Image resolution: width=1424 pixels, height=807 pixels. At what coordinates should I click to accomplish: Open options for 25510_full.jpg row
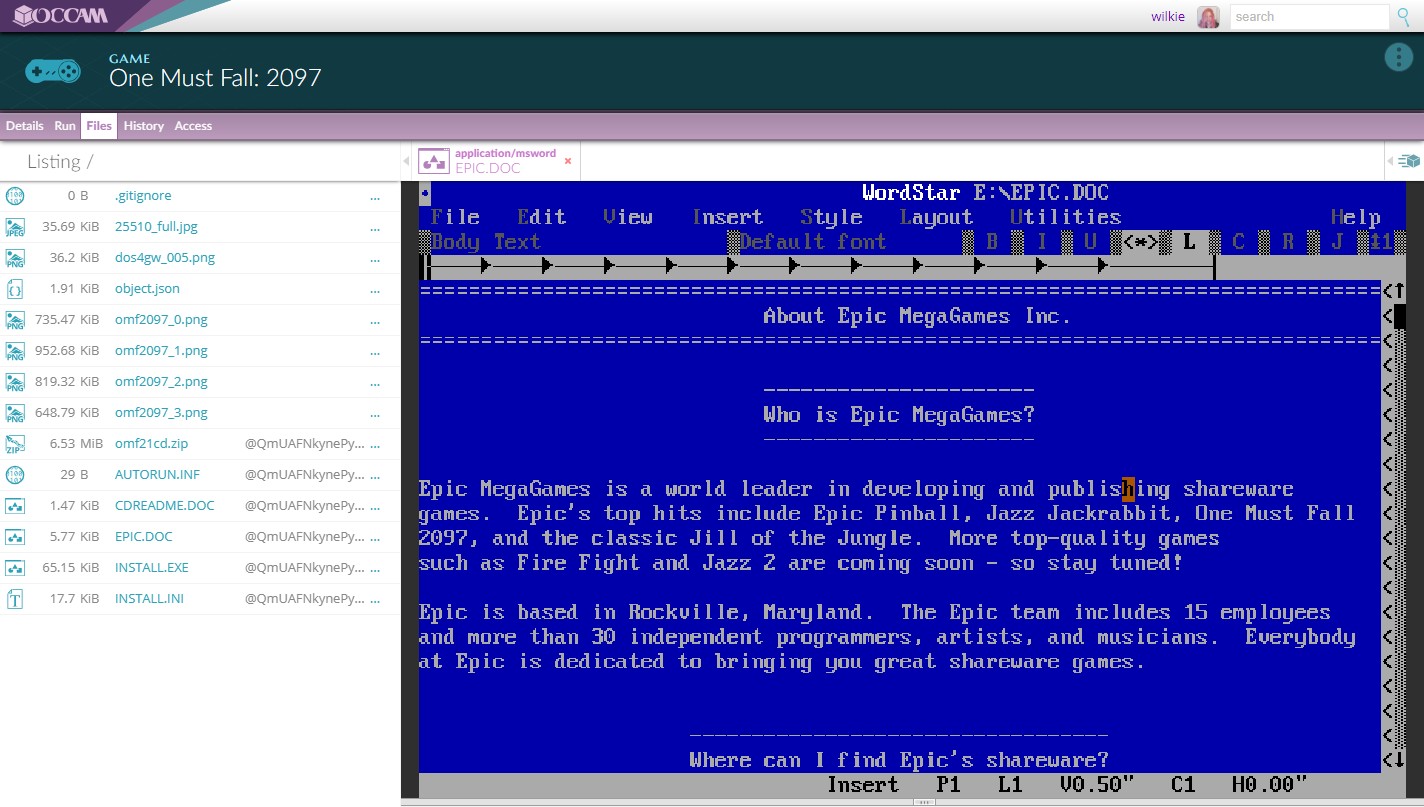tap(375, 228)
